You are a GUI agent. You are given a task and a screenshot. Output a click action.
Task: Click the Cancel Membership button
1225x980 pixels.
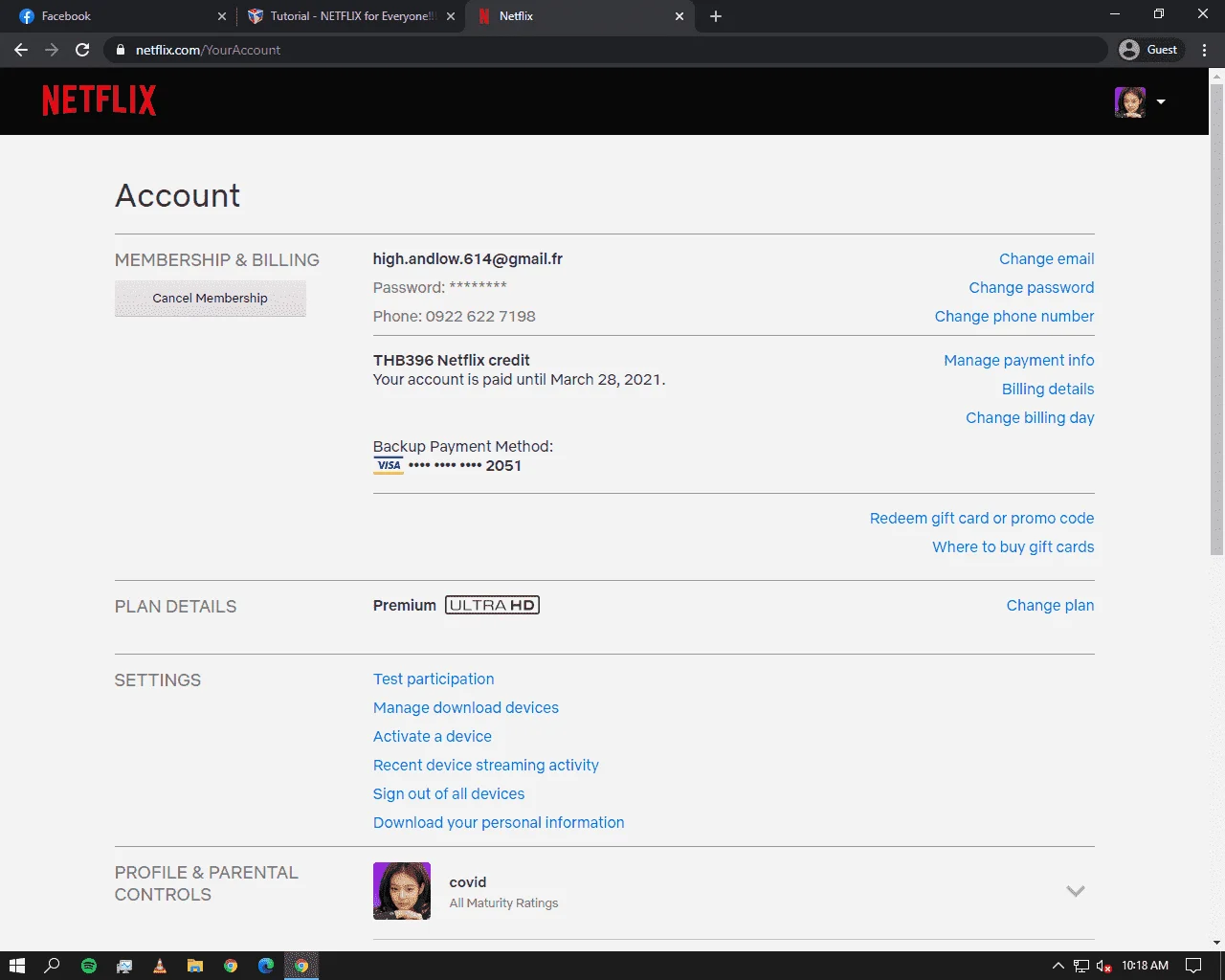click(211, 298)
